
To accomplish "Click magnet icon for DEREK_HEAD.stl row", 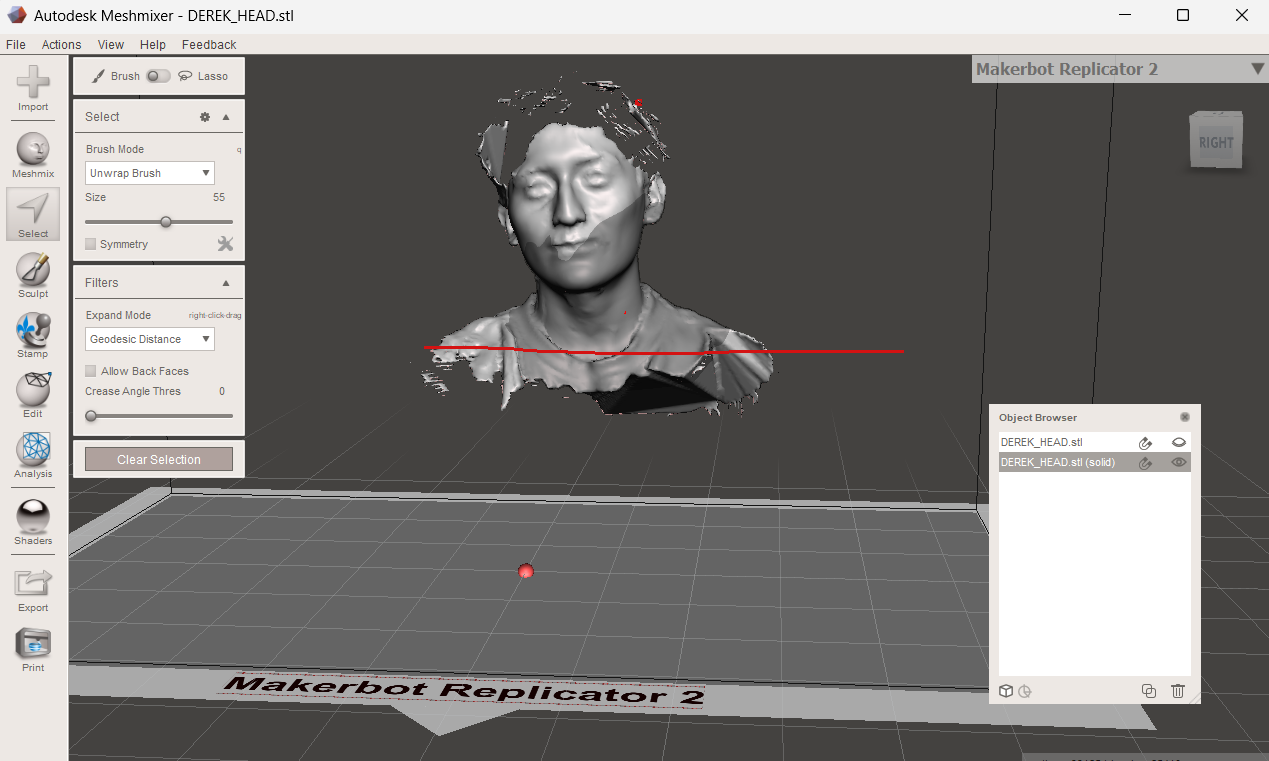I will coord(1146,443).
